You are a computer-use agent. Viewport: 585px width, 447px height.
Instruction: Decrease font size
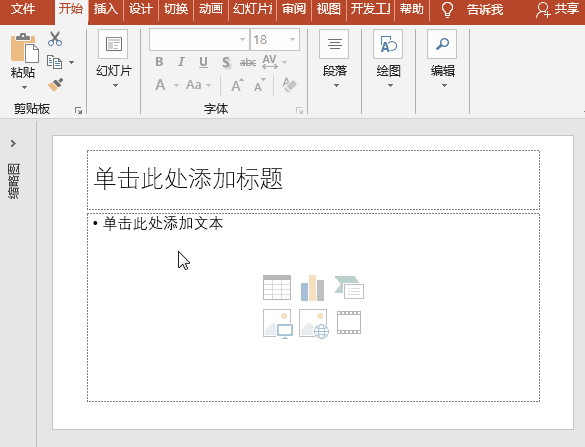tap(260, 85)
